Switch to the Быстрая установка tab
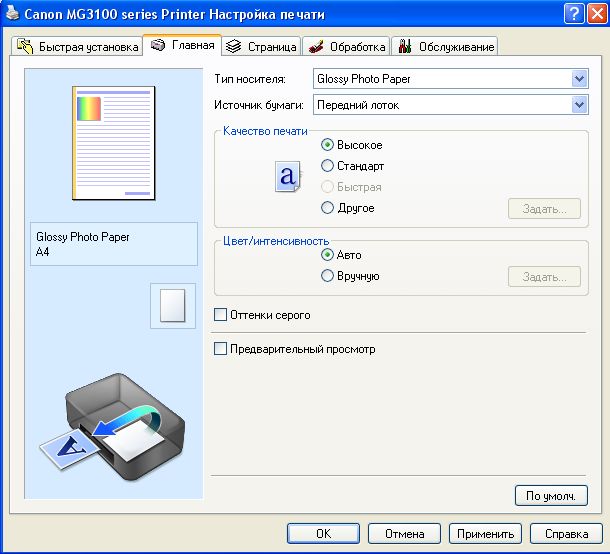Screen dimensions: 610x554 (77, 47)
